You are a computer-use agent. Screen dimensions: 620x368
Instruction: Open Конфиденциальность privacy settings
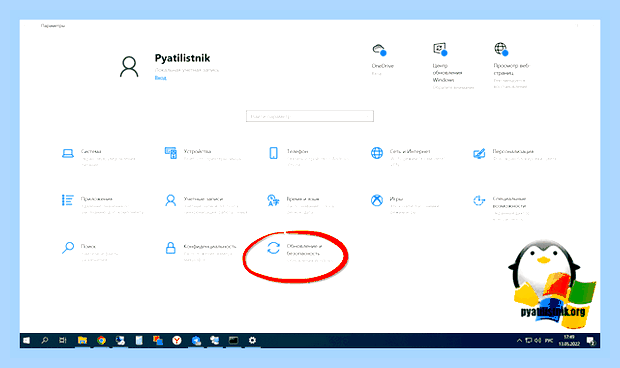200,252
